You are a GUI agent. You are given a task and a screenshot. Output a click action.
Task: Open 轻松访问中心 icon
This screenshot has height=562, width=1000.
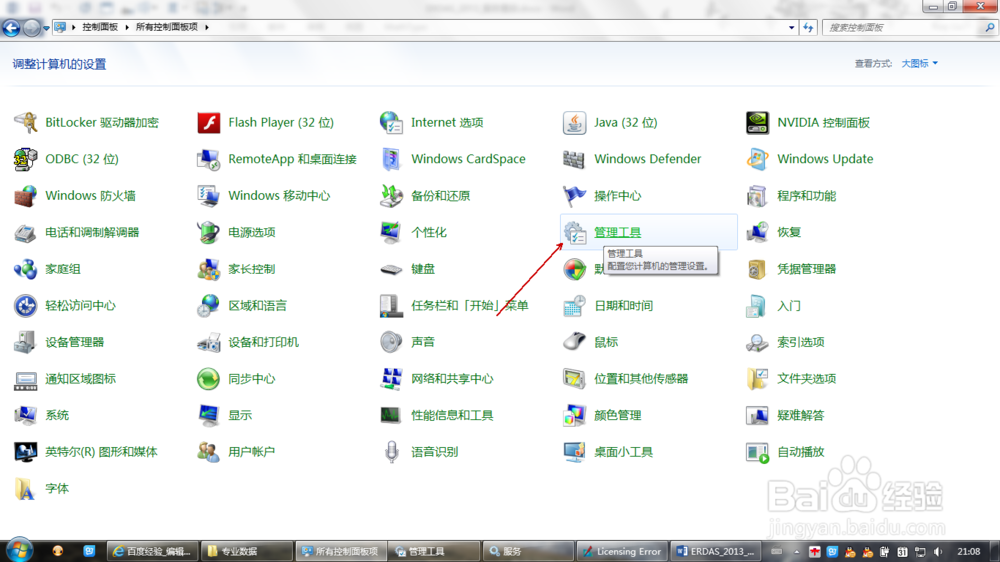tap(26, 306)
